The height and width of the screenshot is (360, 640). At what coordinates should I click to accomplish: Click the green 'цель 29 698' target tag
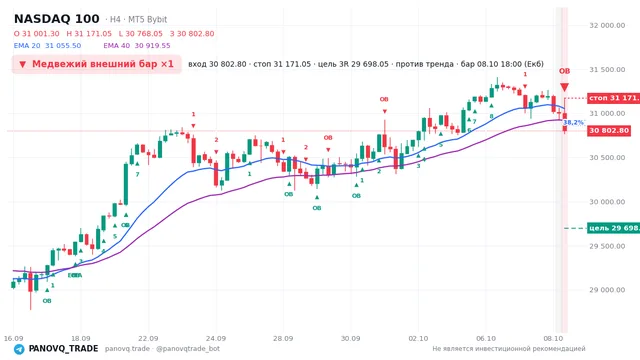[613, 228]
